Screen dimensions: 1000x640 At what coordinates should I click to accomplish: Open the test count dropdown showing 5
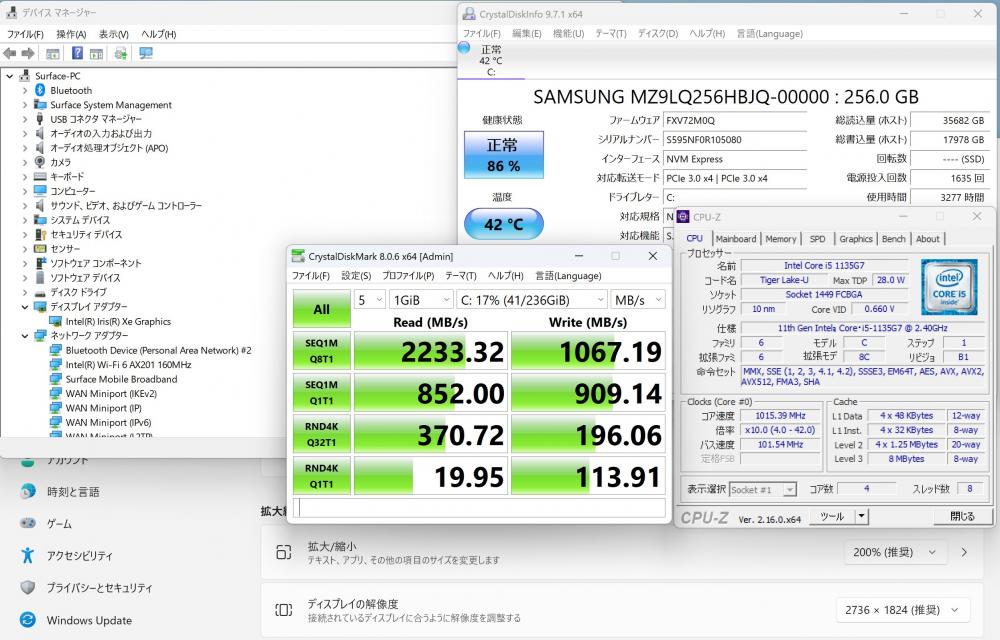[x=369, y=300]
